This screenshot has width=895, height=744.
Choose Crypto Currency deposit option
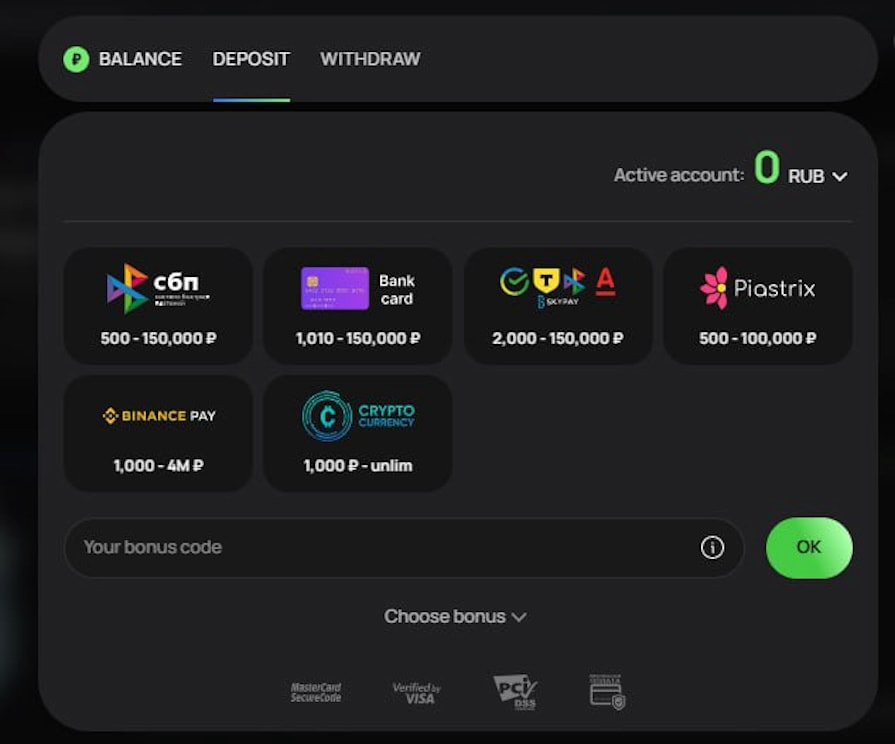(x=357, y=433)
